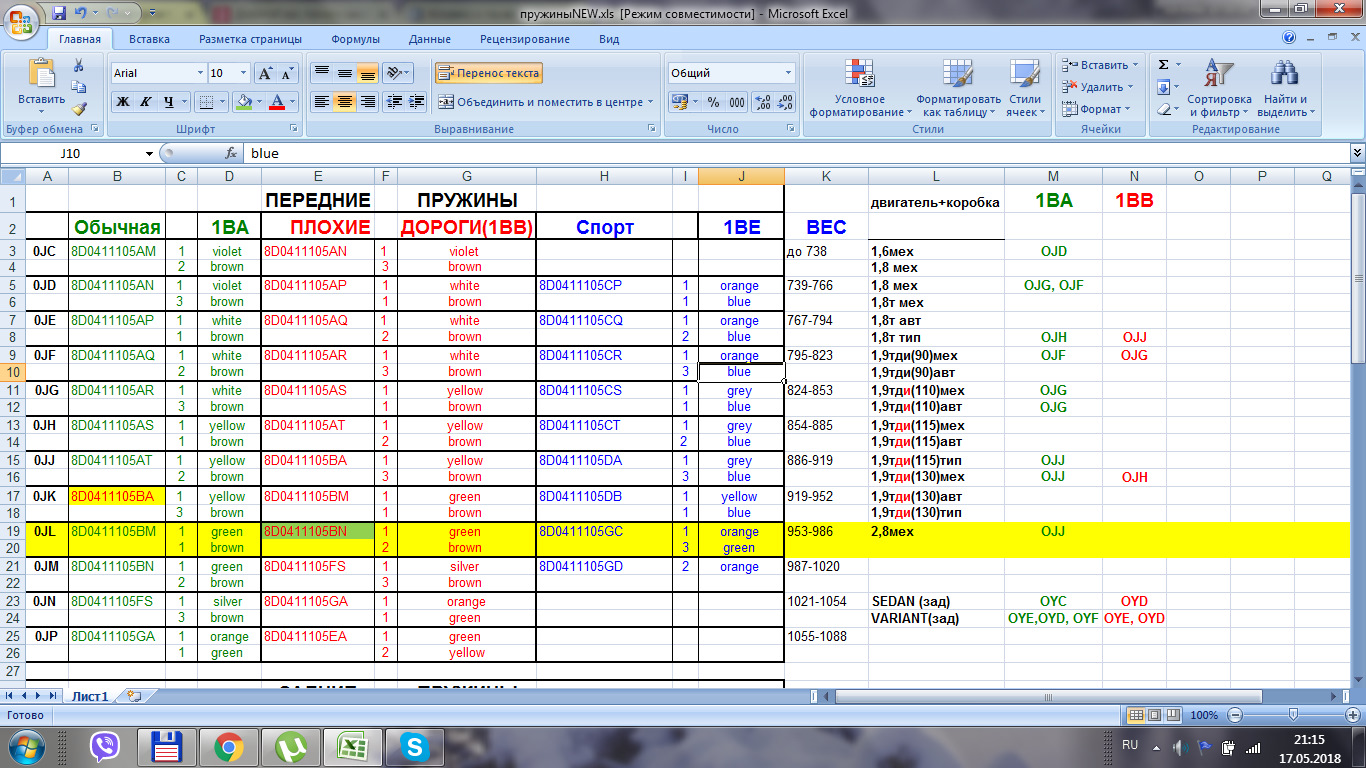The image size is (1366, 768).
Task: Open the Данные ribbon tab
Action: (429, 39)
